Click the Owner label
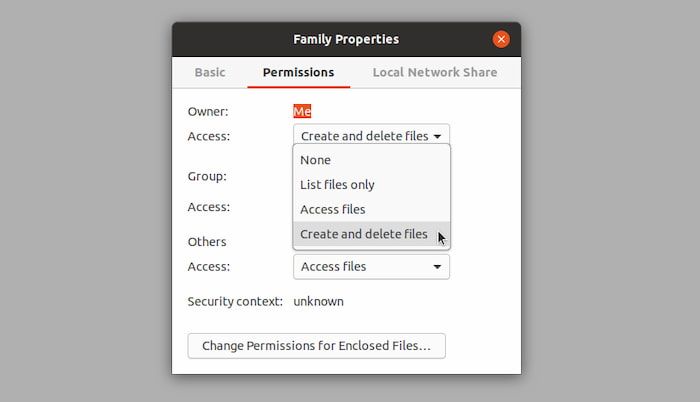 (208, 111)
